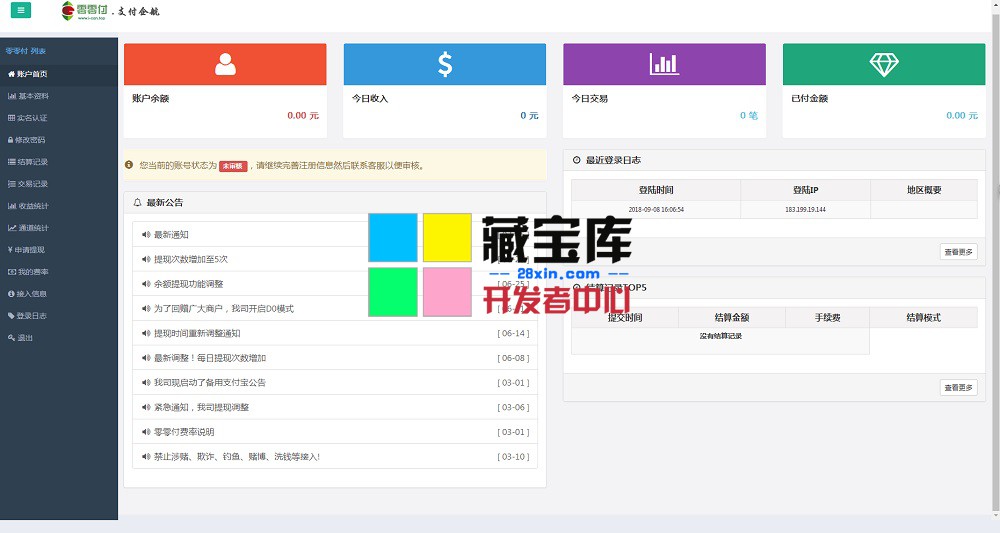This screenshot has height=533, width=1000.
Task: Open announcement 提现时间重新调整通知
Action: coord(197,333)
